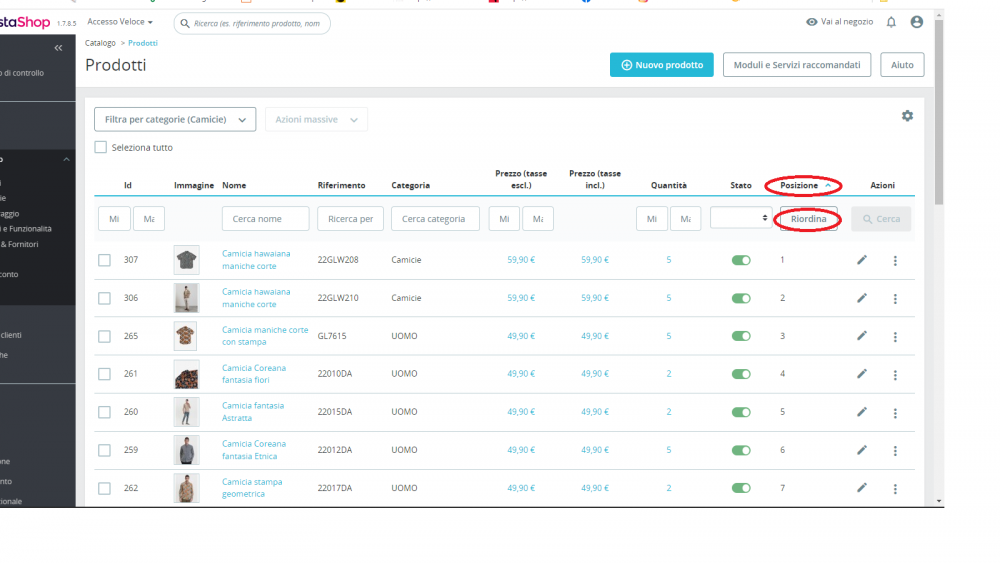Sort by Quantità column header
The width and height of the screenshot is (1000, 563).
668,186
